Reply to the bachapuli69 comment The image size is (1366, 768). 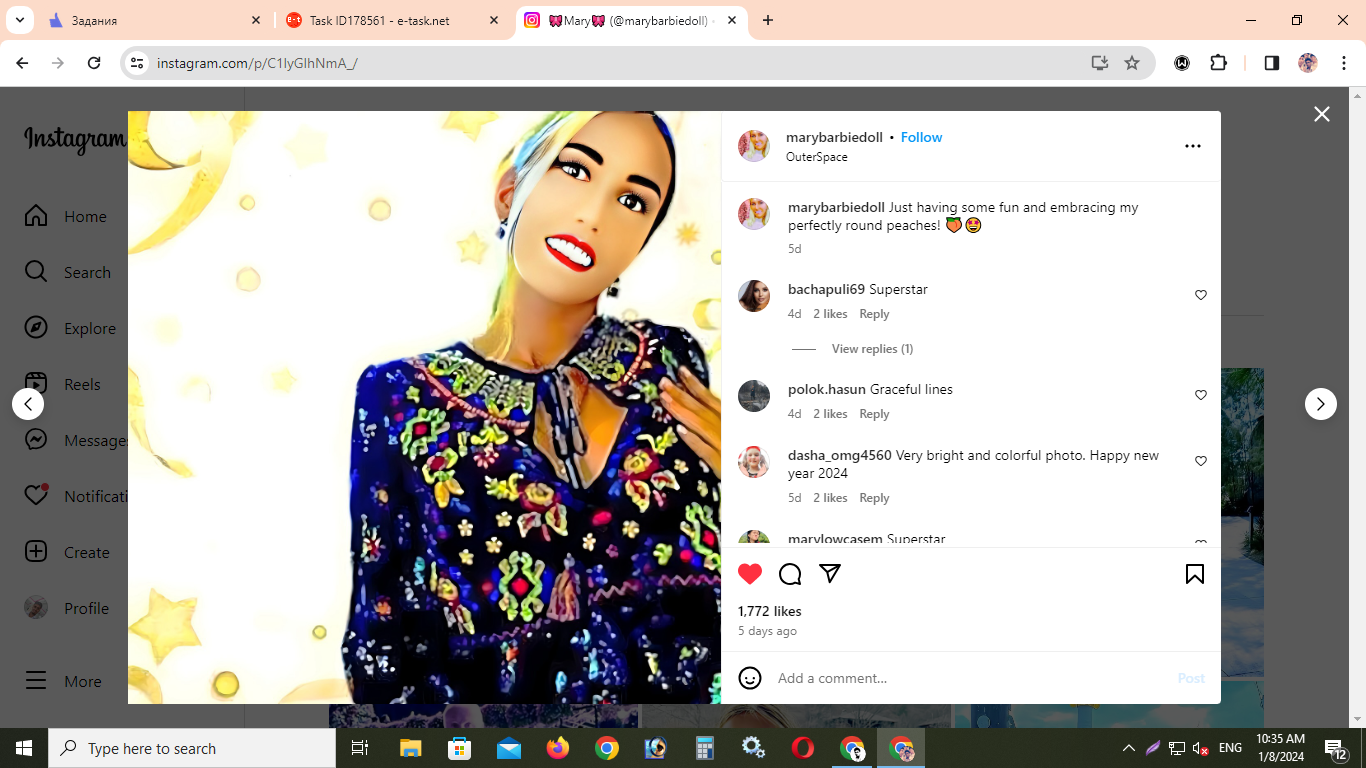pos(874,314)
